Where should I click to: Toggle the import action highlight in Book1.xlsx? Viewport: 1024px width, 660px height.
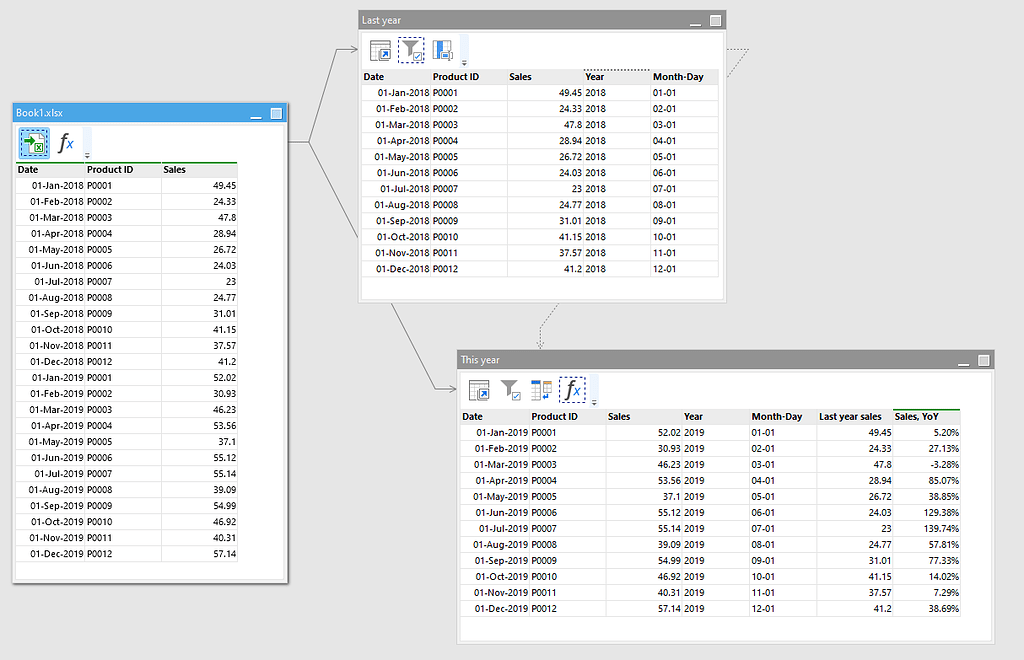[x=35, y=143]
